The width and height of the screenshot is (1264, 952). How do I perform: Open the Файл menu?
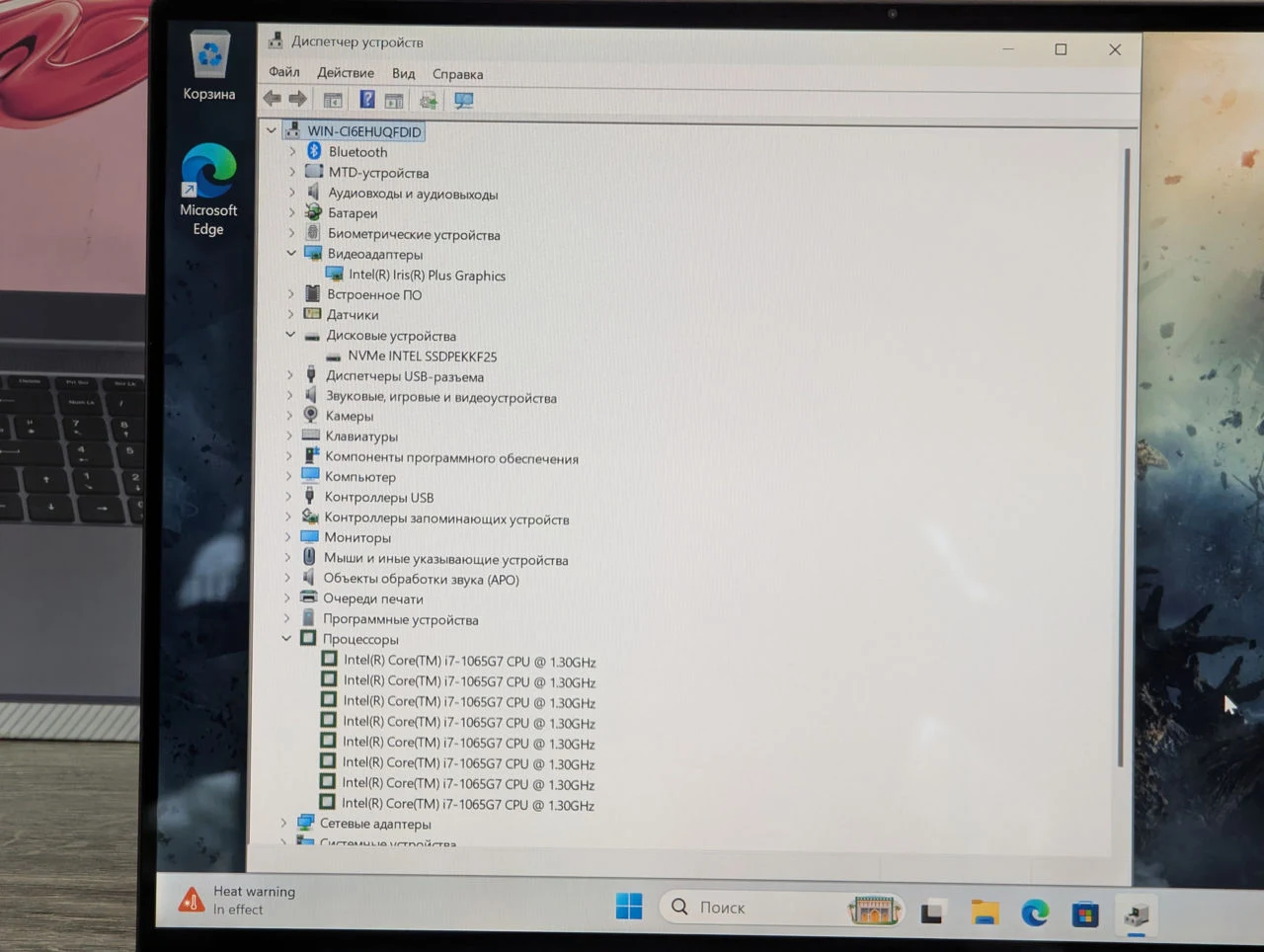tap(284, 72)
